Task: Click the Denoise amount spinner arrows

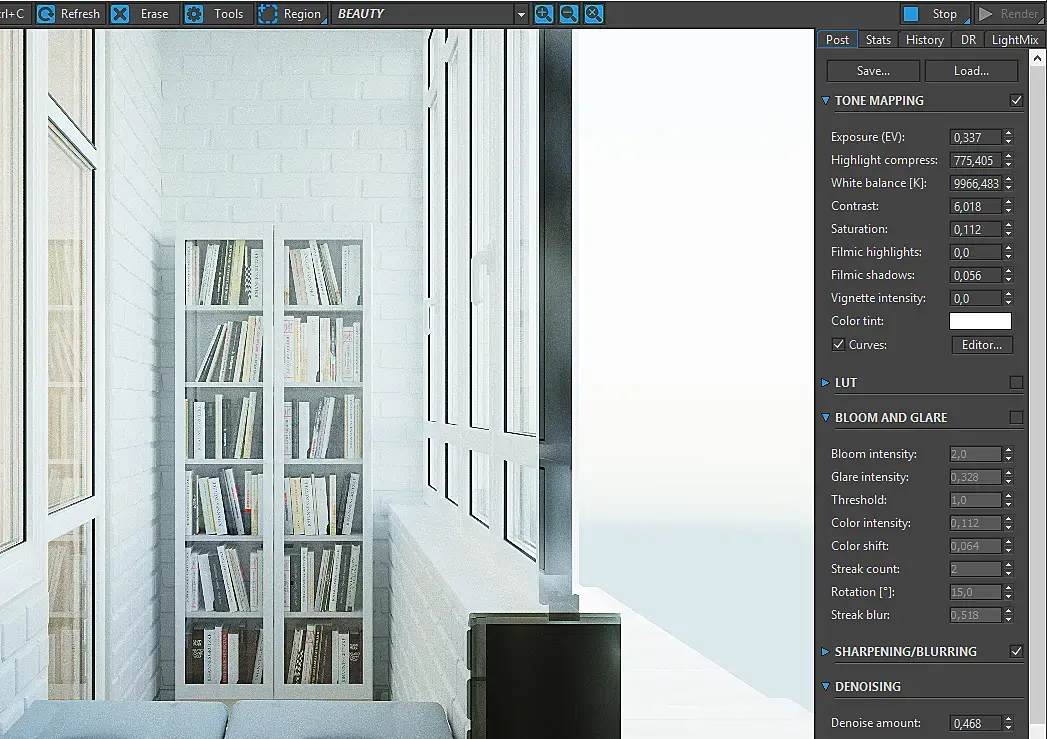Action: pos(1008,723)
